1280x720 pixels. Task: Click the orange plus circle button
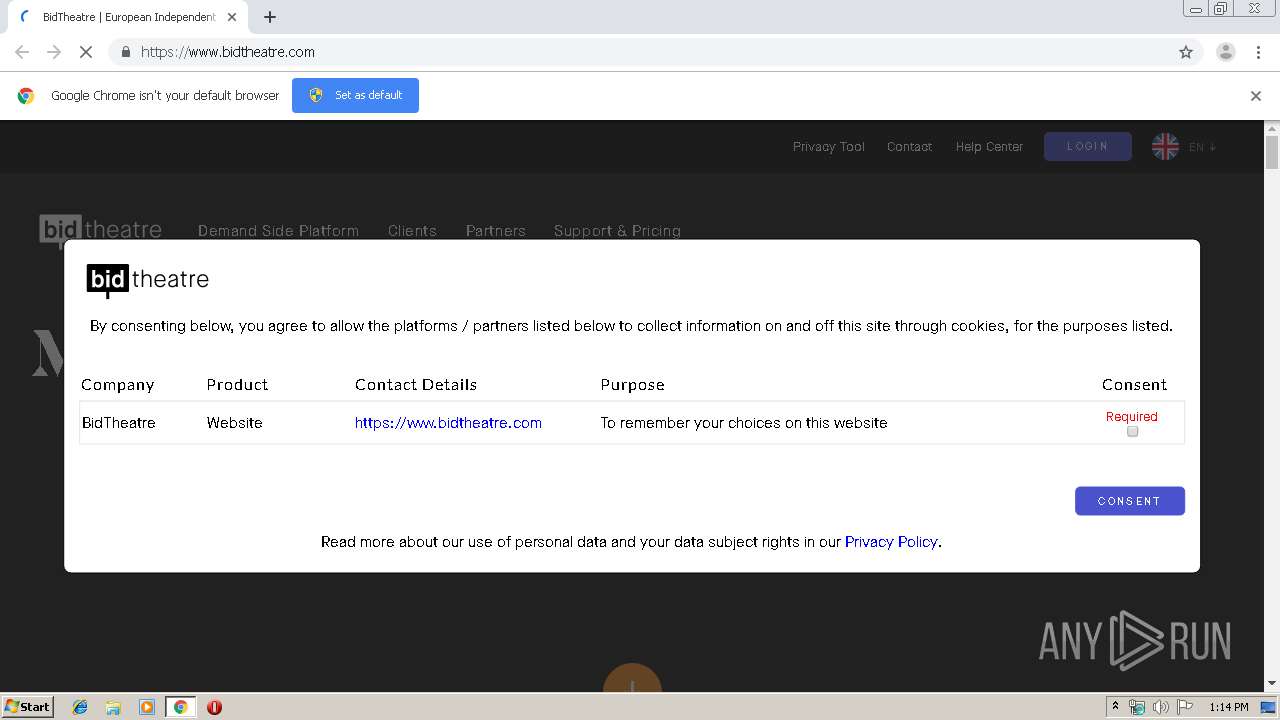632,677
